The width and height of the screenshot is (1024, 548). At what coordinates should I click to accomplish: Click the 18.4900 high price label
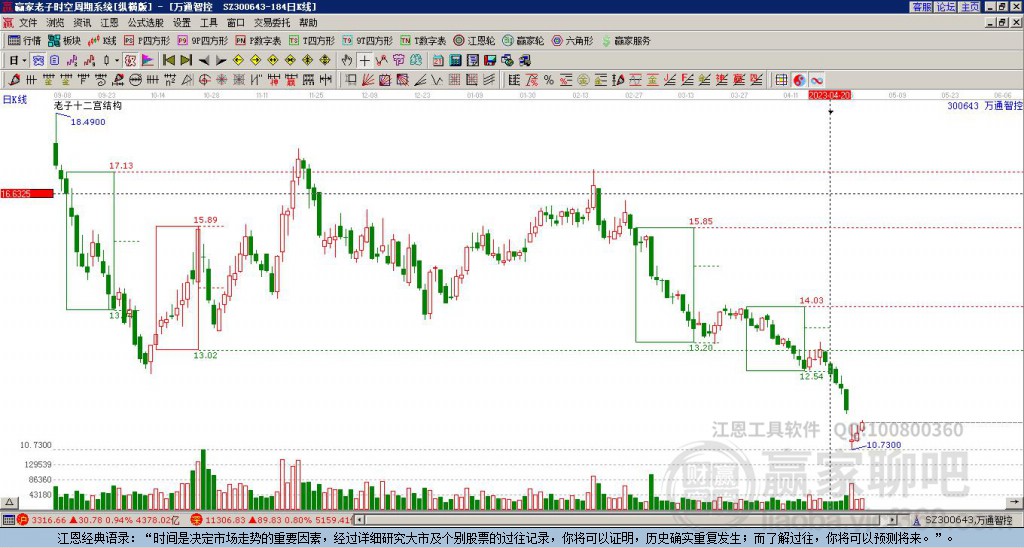(88, 122)
